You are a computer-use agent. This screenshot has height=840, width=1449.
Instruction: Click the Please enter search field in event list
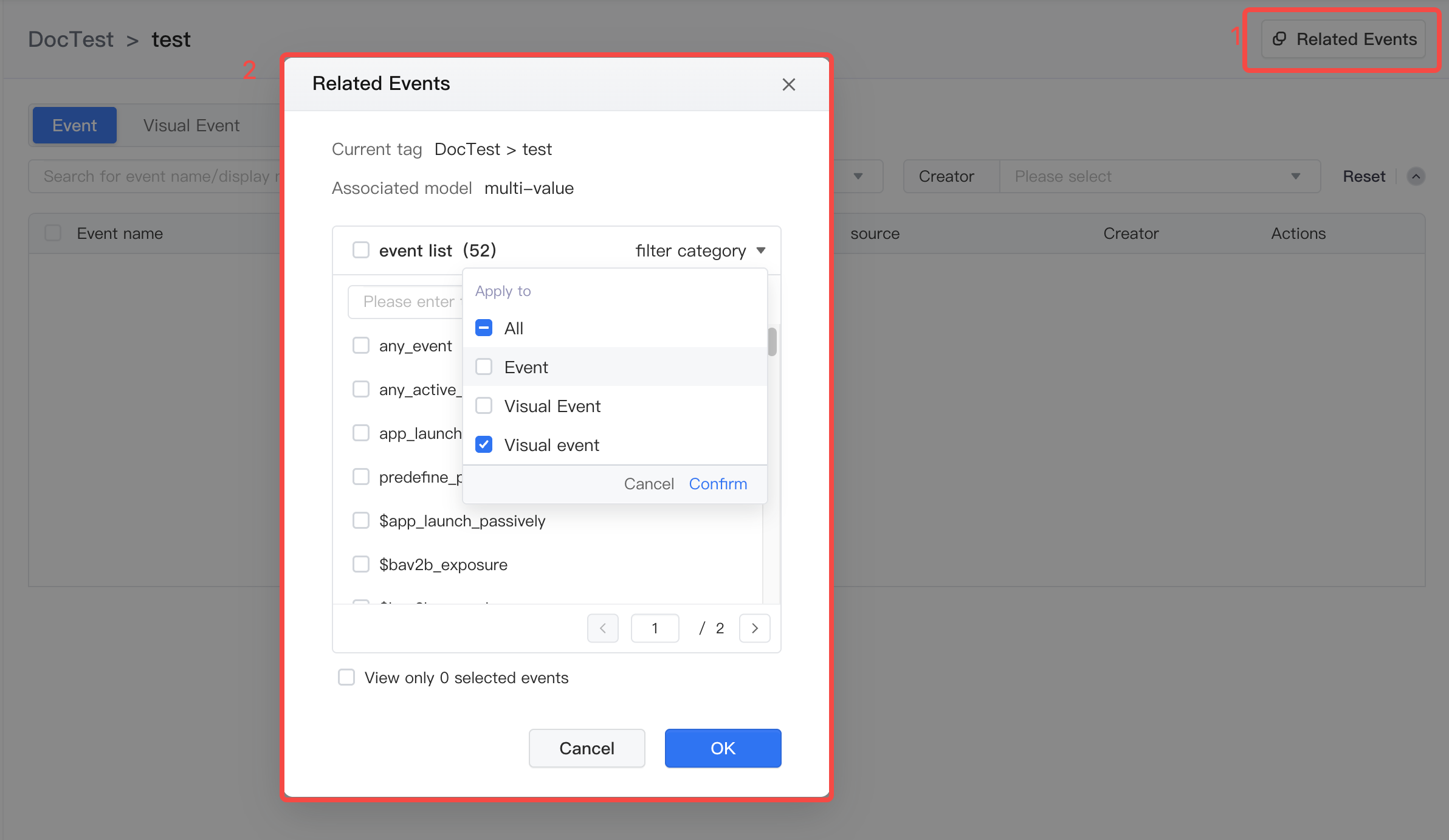click(405, 301)
